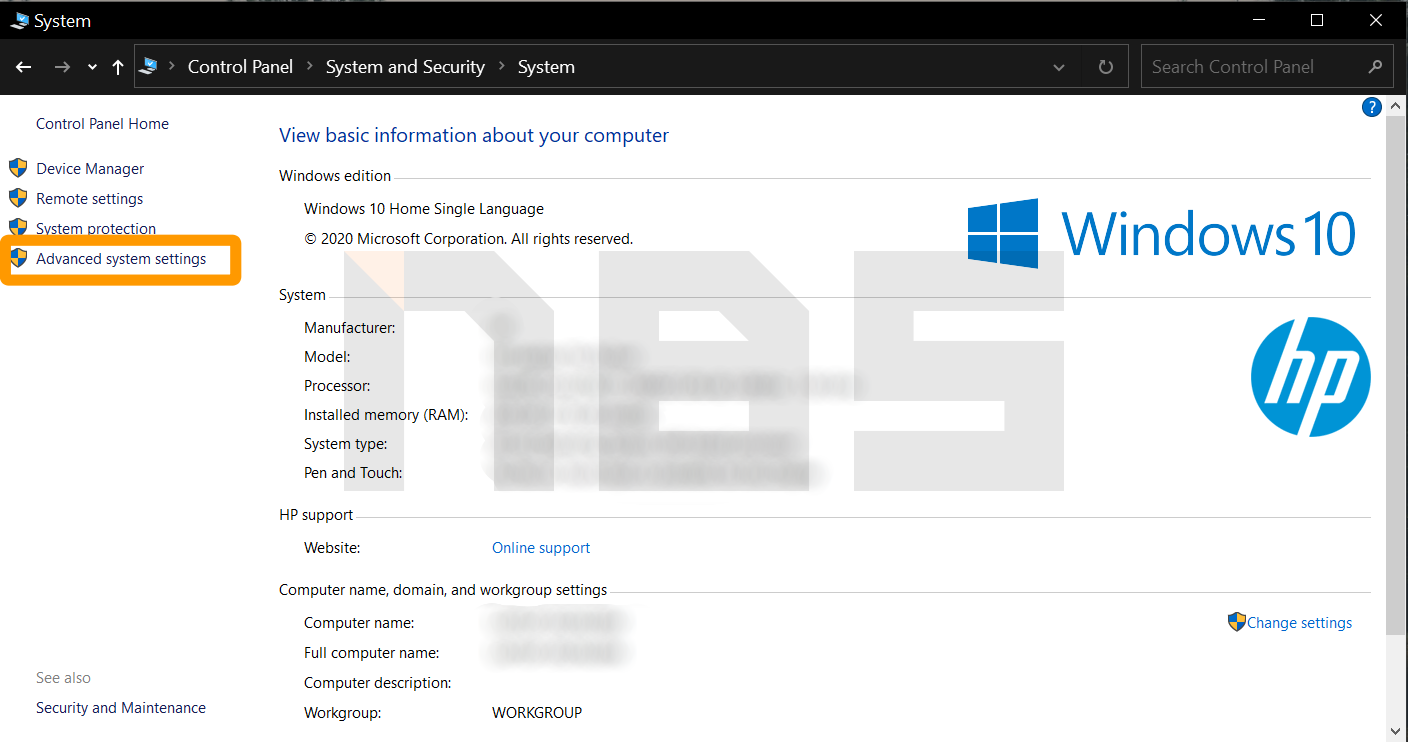Open System protection link
The width and height of the screenshot is (1408, 742).
pyautogui.click(x=96, y=229)
